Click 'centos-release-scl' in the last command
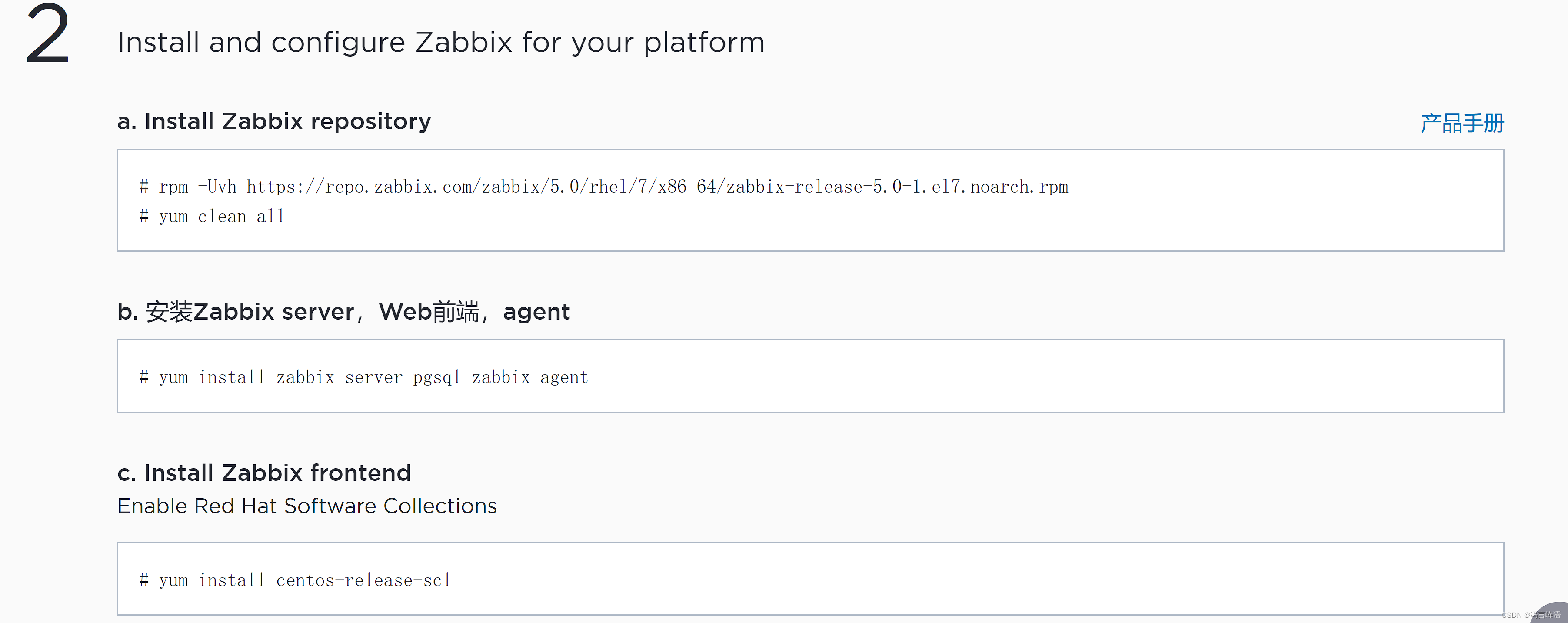 (x=363, y=580)
